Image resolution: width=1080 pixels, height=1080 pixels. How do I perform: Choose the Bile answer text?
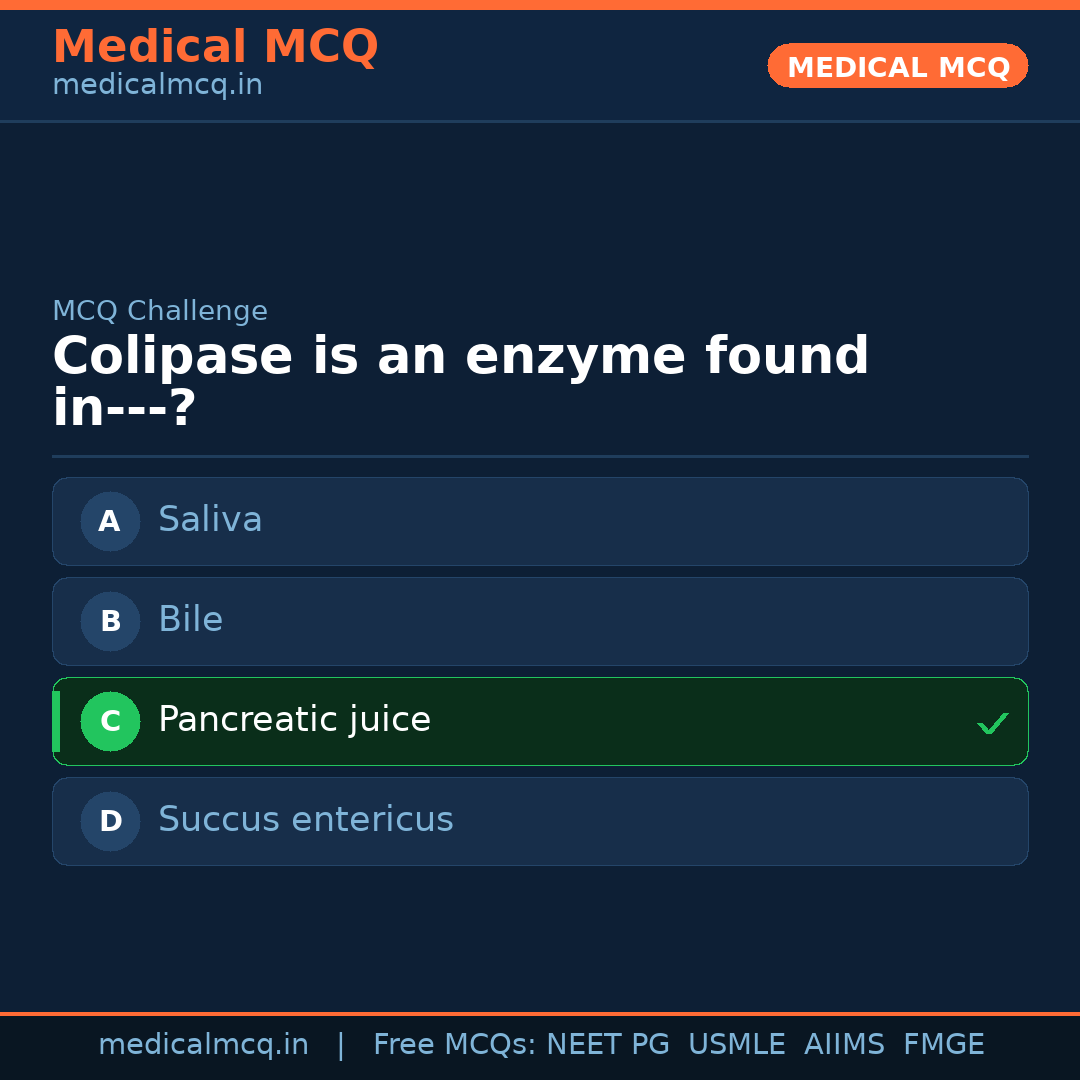[190, 620]
